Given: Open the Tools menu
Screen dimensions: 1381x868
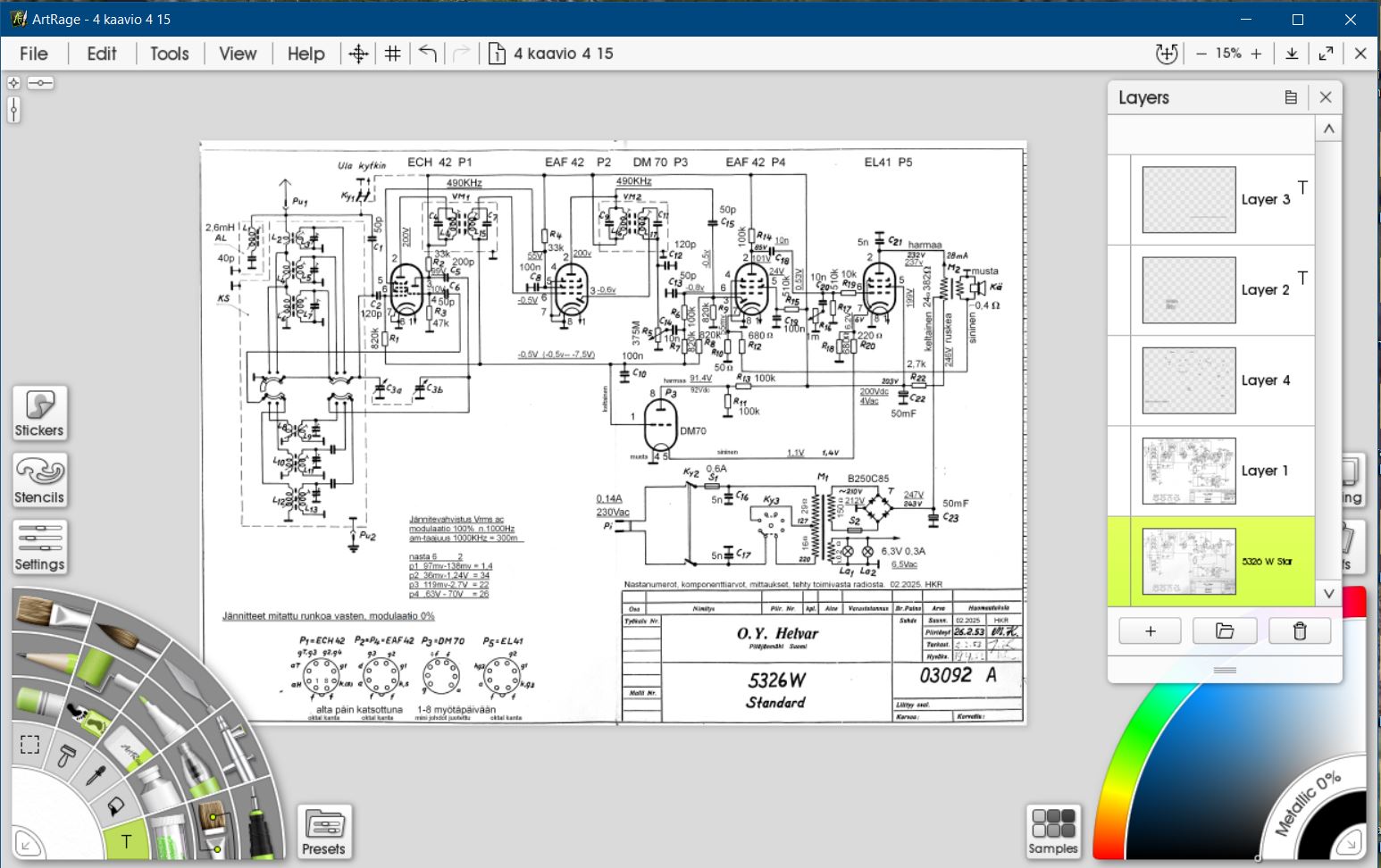Looking at the screenshot, I should point(170,54).
